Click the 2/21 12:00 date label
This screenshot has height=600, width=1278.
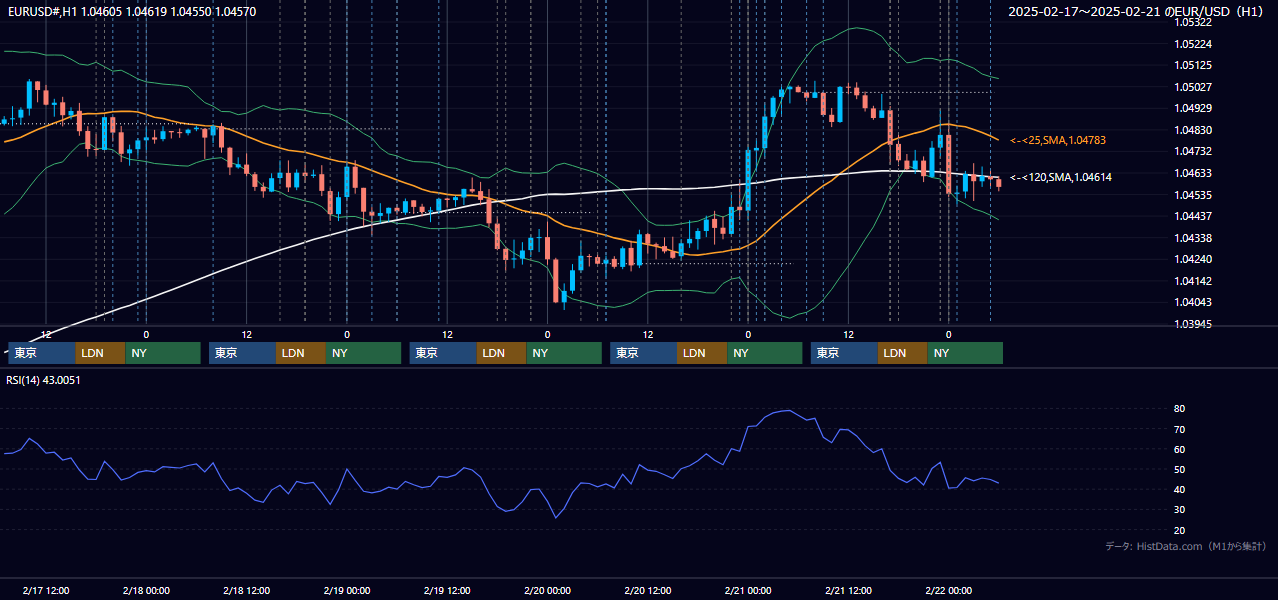pos(849,591)
